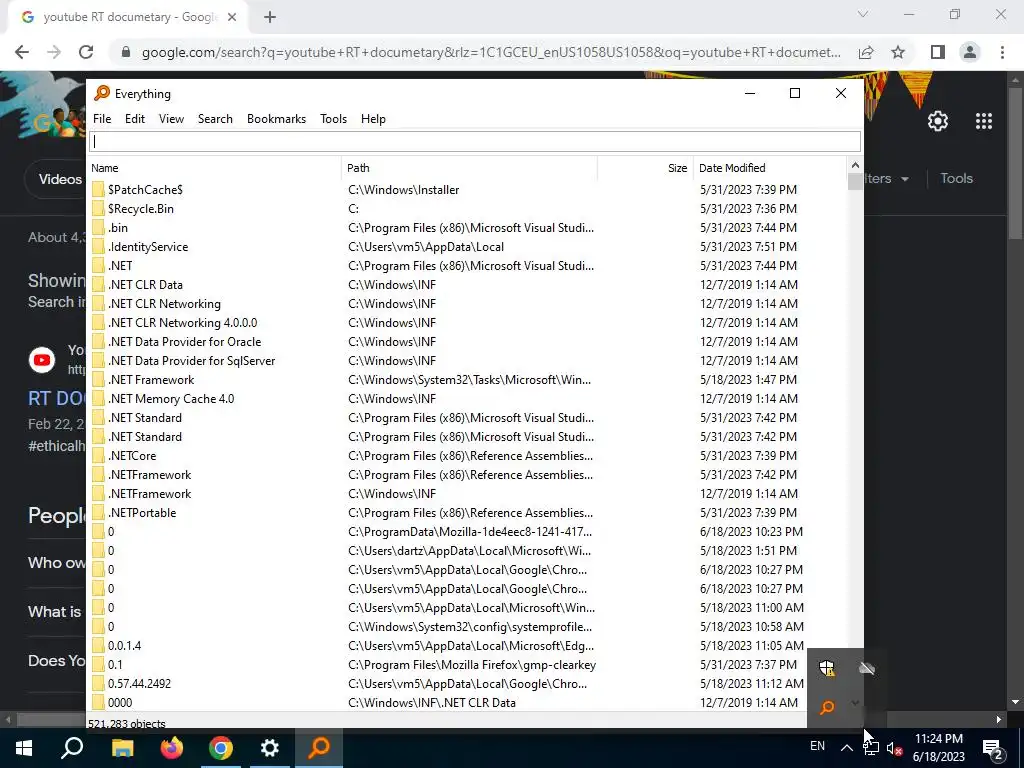This screenshot has height=768, width=1024.
Task: Click the folder icon of .NET Data Provider for Oracle
Action: tap(98, 341)
